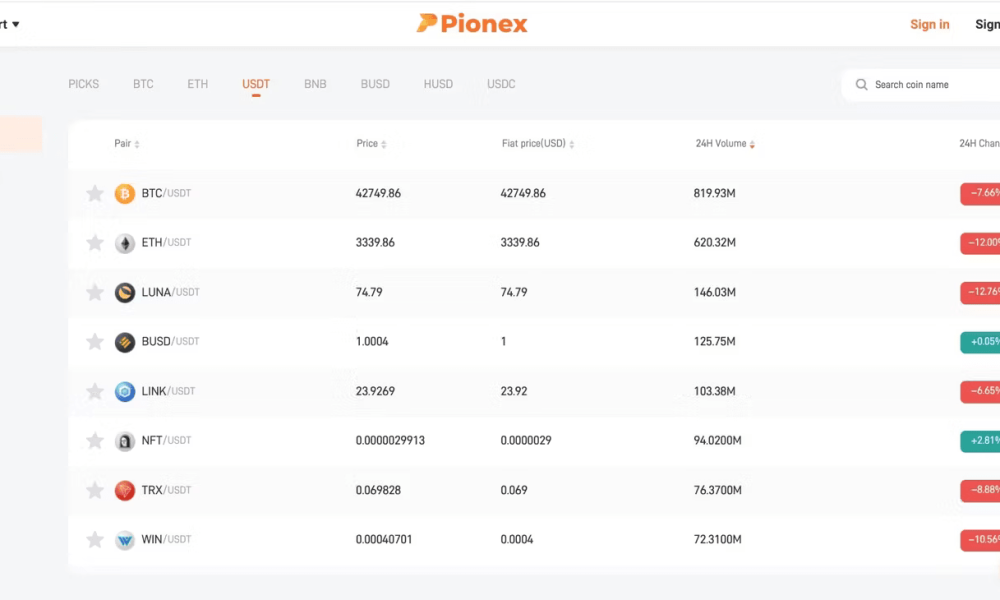Image resolution: width=1000 pixels, height=600 pixels.
Task: Click the Bitcoin coin icon
Action: 124,193
